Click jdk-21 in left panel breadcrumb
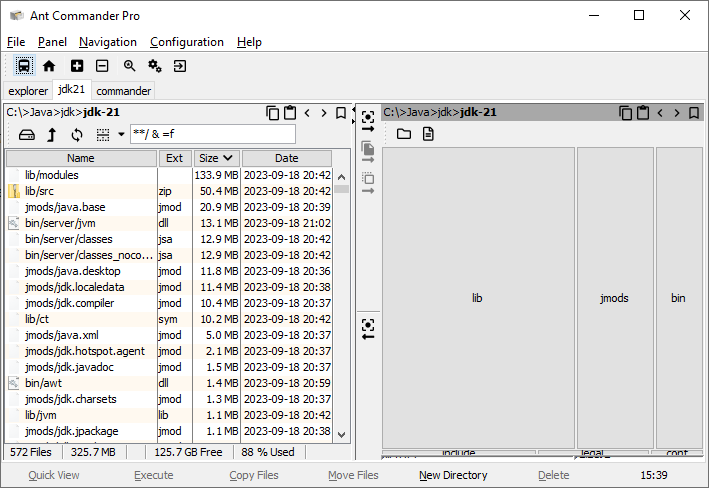The image size is (709, 488). click(x=101, y=112)
